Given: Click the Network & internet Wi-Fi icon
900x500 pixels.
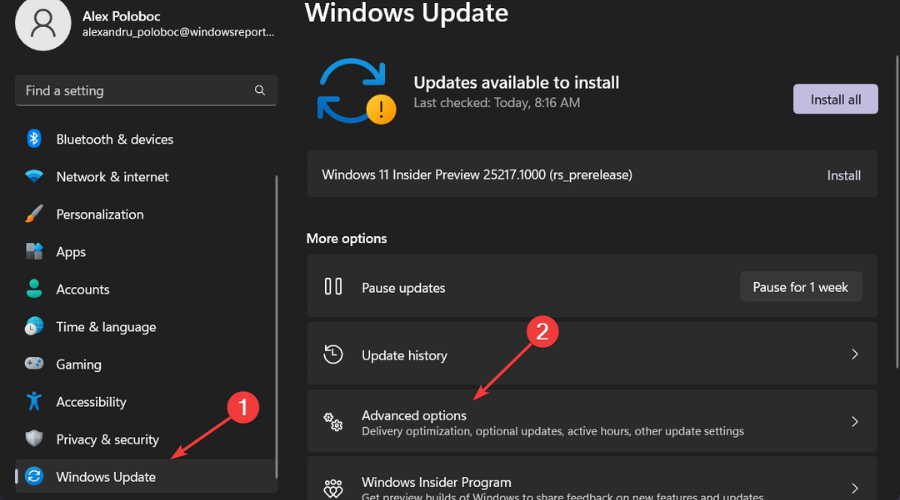Looking at the screenshot, I should [x=34, y=176].
